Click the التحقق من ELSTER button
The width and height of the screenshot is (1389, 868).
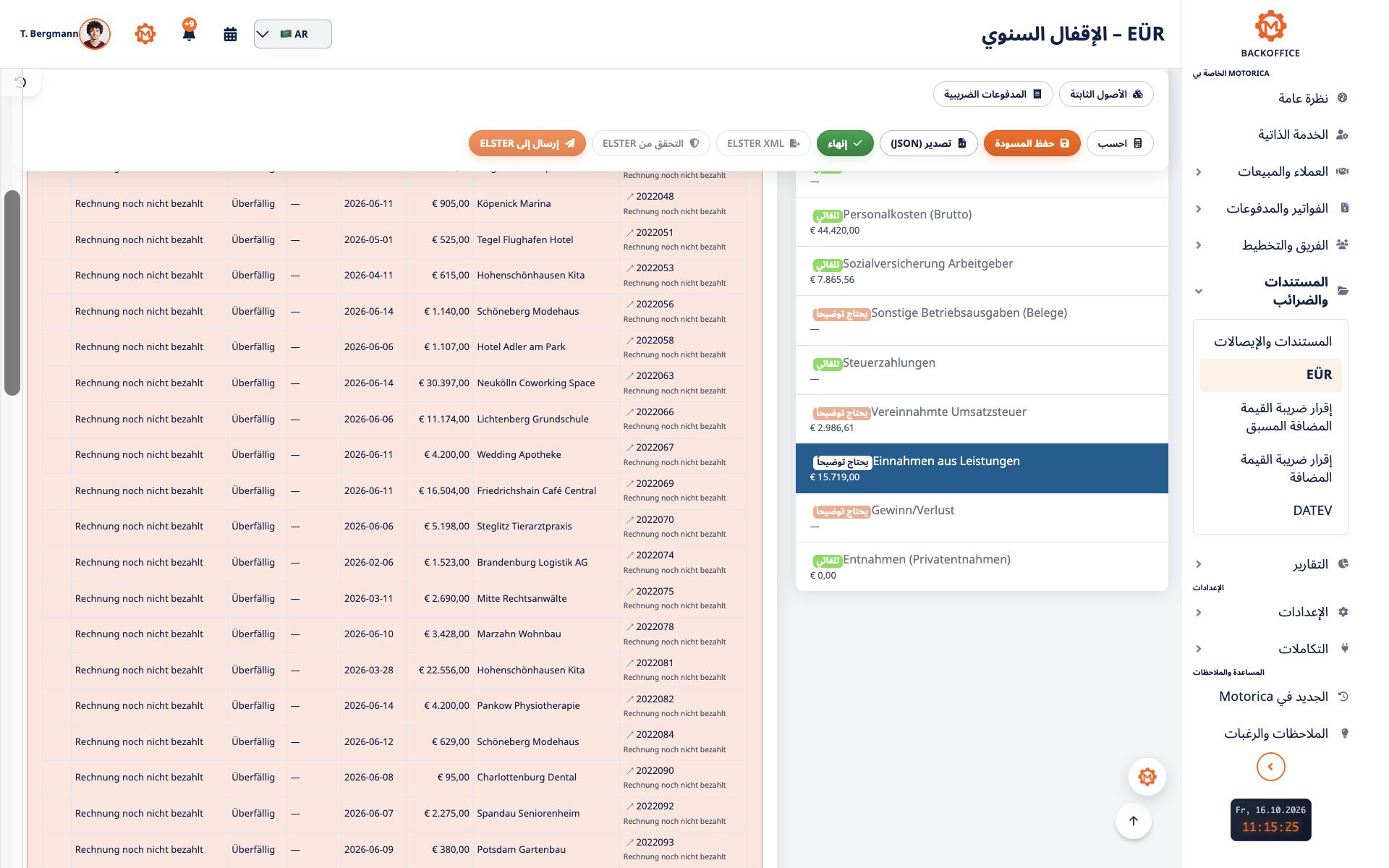pos(650,143)
